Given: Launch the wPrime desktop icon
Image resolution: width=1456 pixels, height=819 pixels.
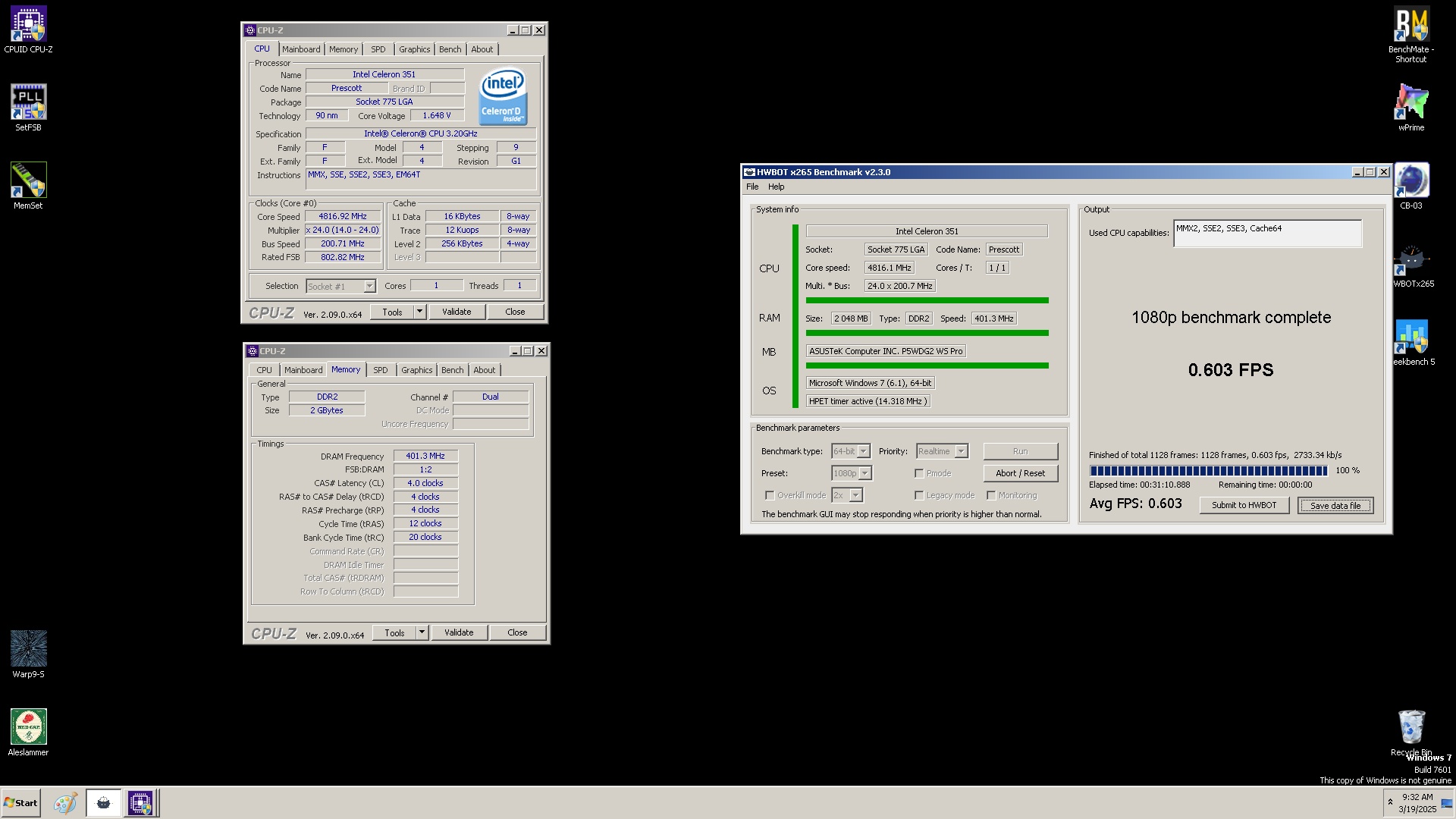Looking at the screenshot, I should [1411, 107].
